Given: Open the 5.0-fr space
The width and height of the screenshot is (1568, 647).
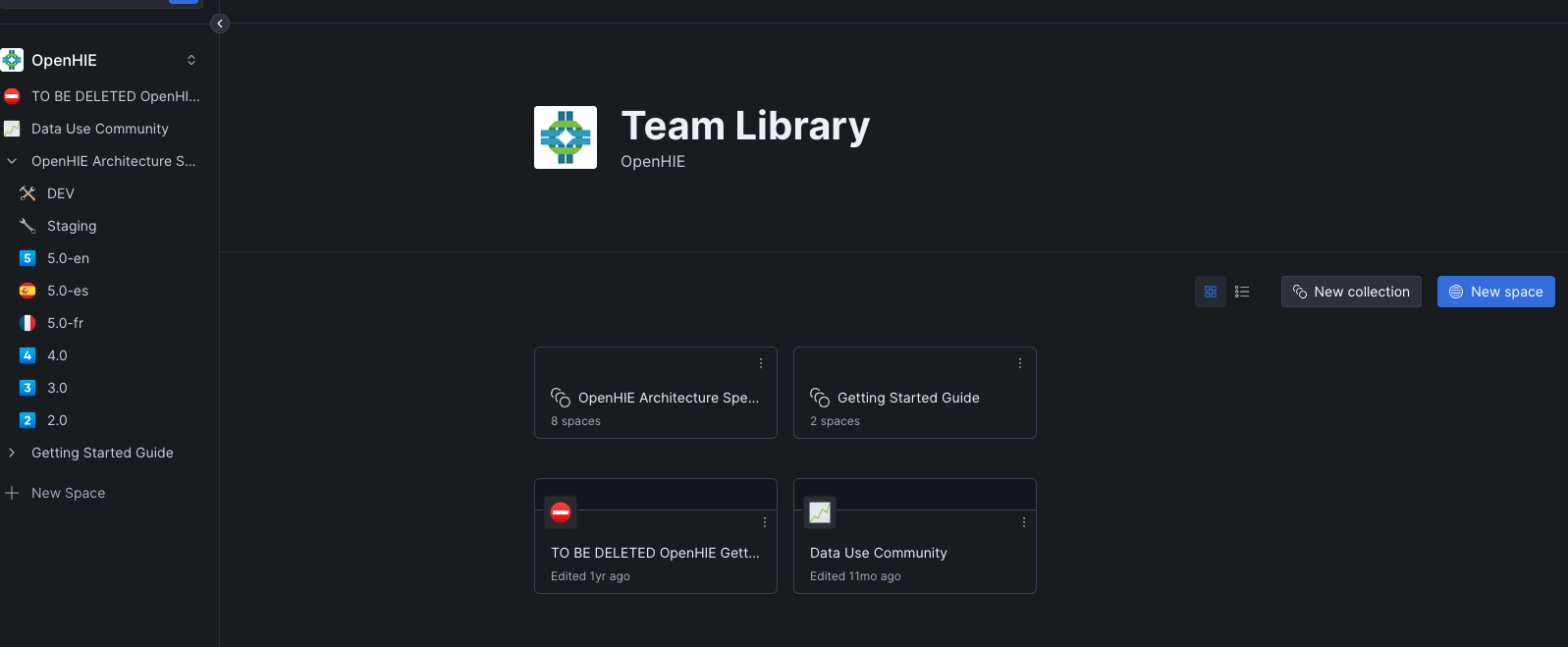Looking at the screenshot, I should click(65, 323).
